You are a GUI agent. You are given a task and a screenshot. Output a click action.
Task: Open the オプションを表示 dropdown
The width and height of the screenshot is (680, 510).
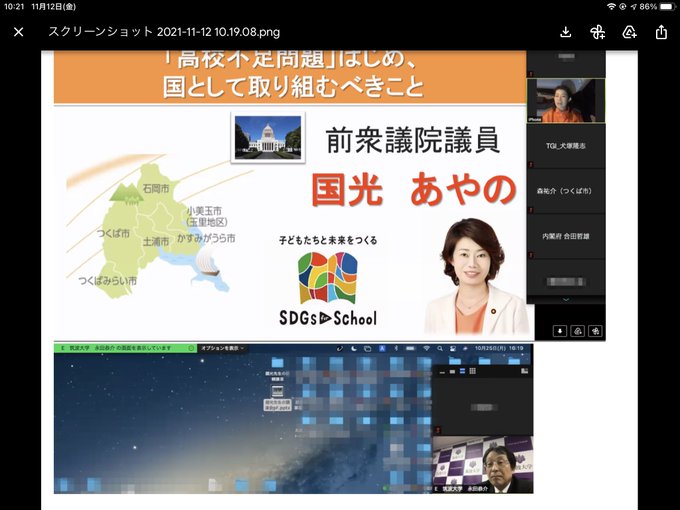click(222, 348)
